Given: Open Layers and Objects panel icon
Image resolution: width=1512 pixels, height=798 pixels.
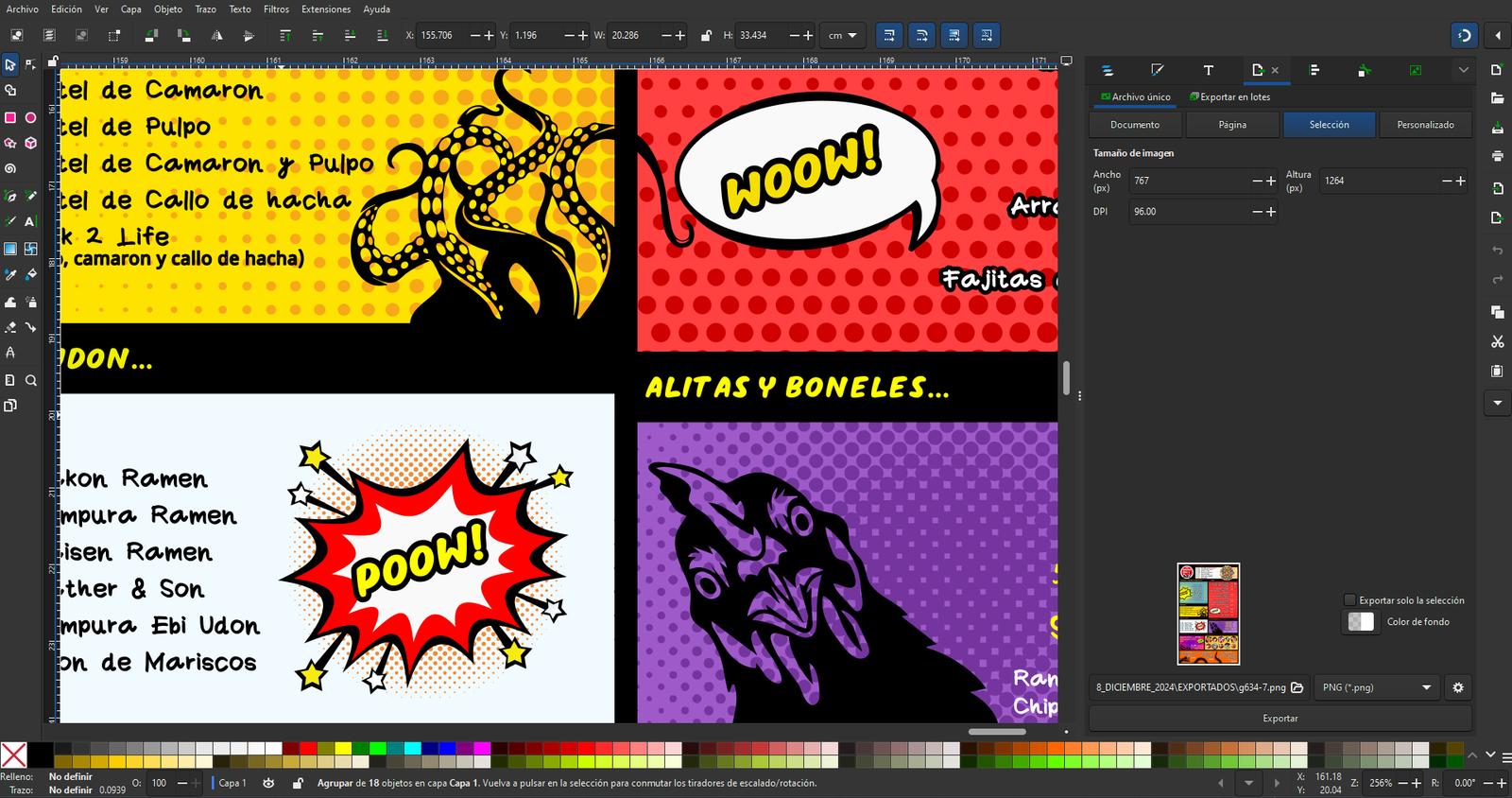Looking at the screenshot, I should (x=1108, y=71).
